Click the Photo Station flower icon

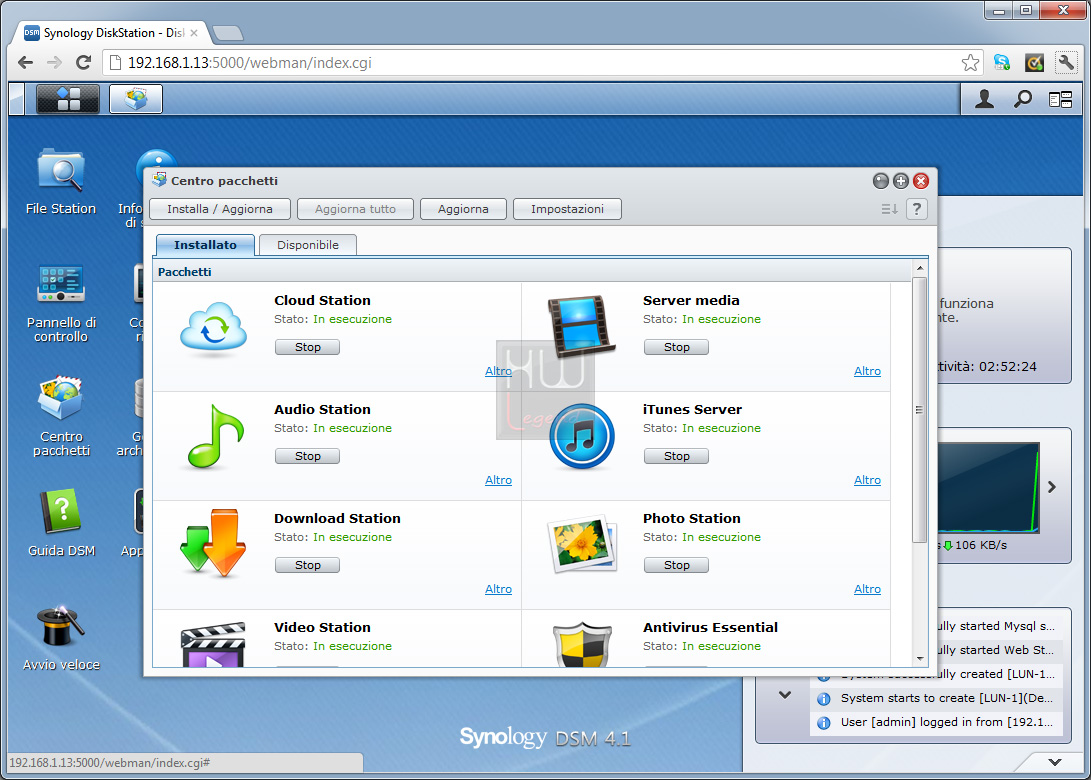[582, 544]
